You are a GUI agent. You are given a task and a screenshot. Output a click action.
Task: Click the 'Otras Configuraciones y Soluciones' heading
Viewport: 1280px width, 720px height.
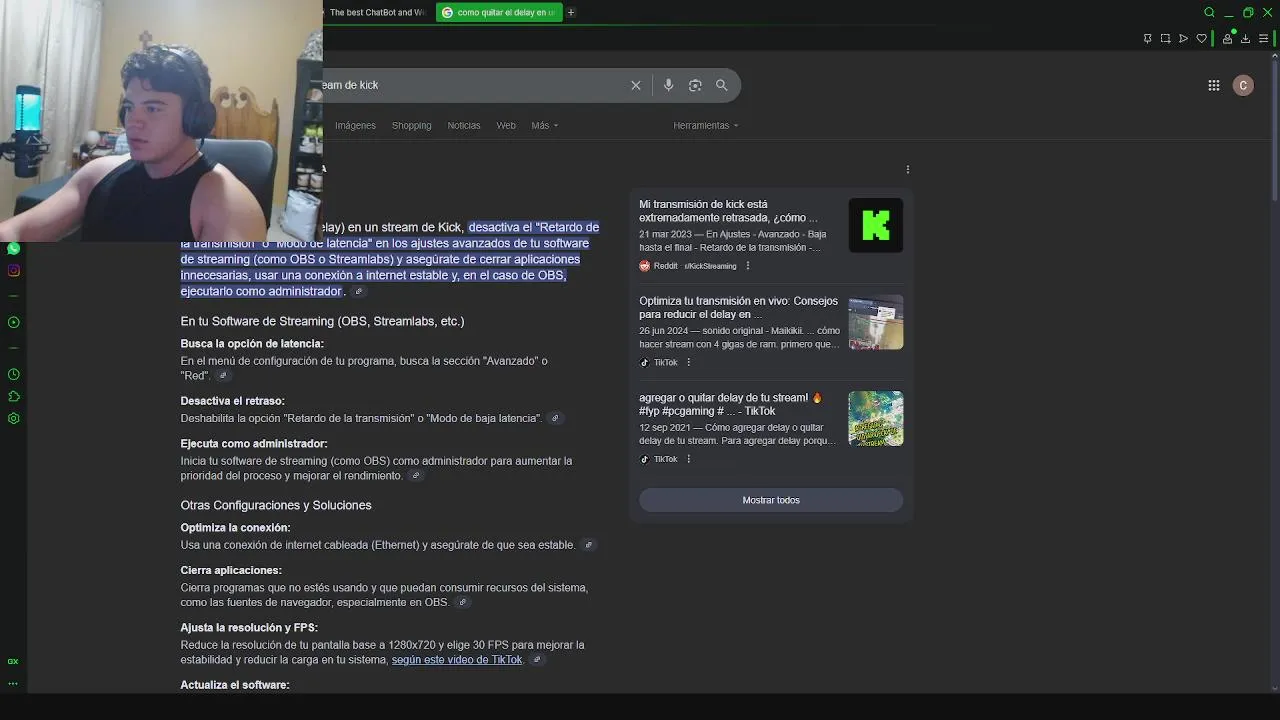(x=276, y=505)
